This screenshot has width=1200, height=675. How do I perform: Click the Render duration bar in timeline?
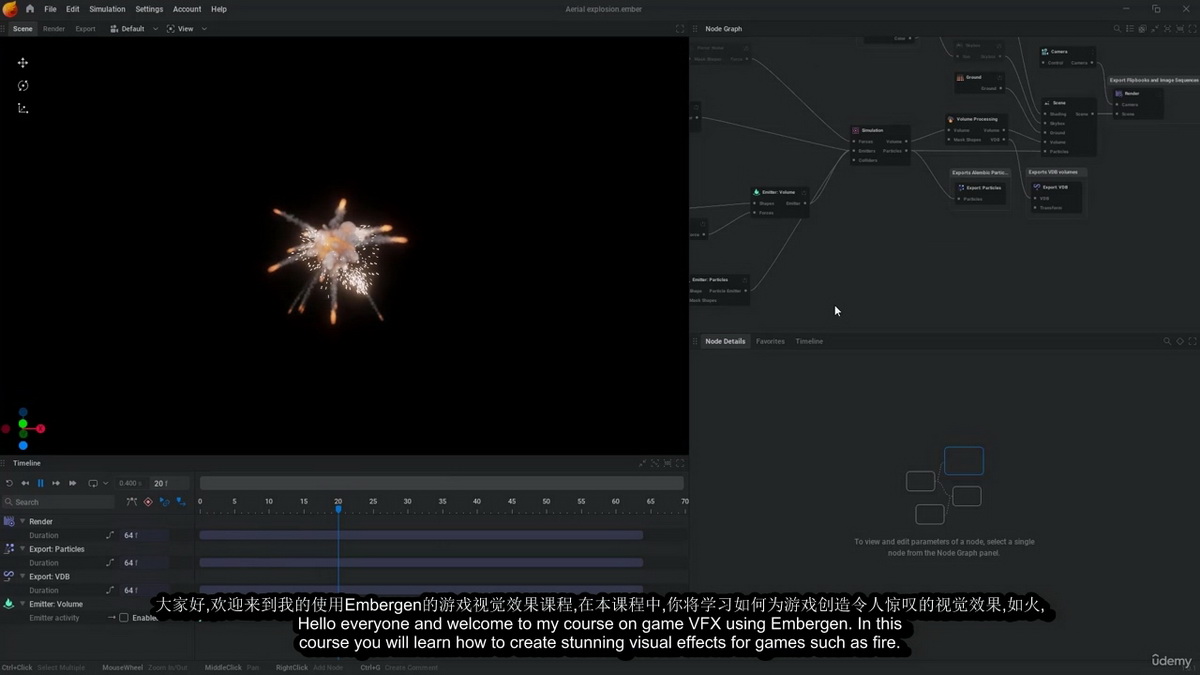pos(421,535)
